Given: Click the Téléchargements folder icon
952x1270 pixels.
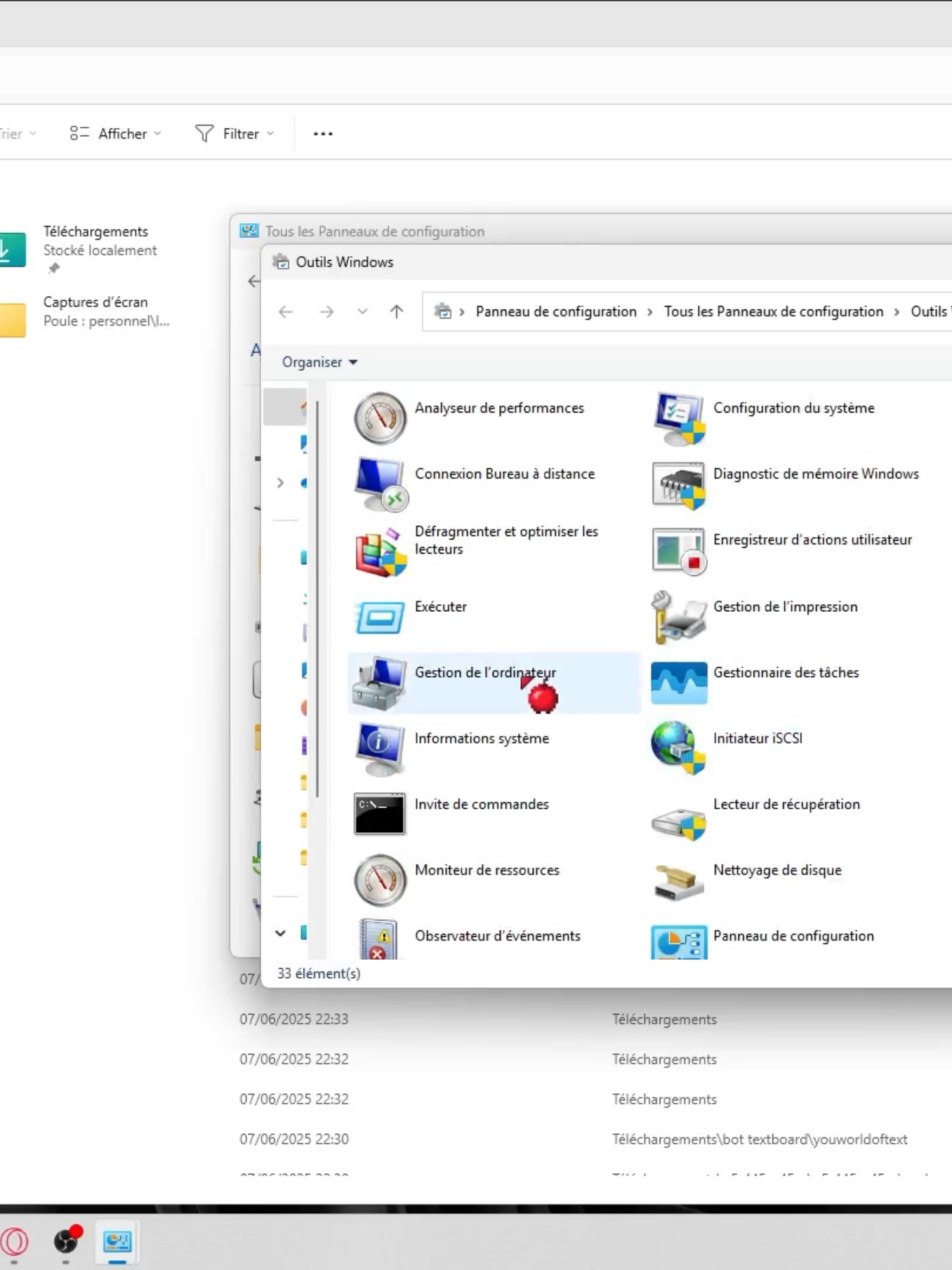Looking at the screenshot, I should 13,250.
